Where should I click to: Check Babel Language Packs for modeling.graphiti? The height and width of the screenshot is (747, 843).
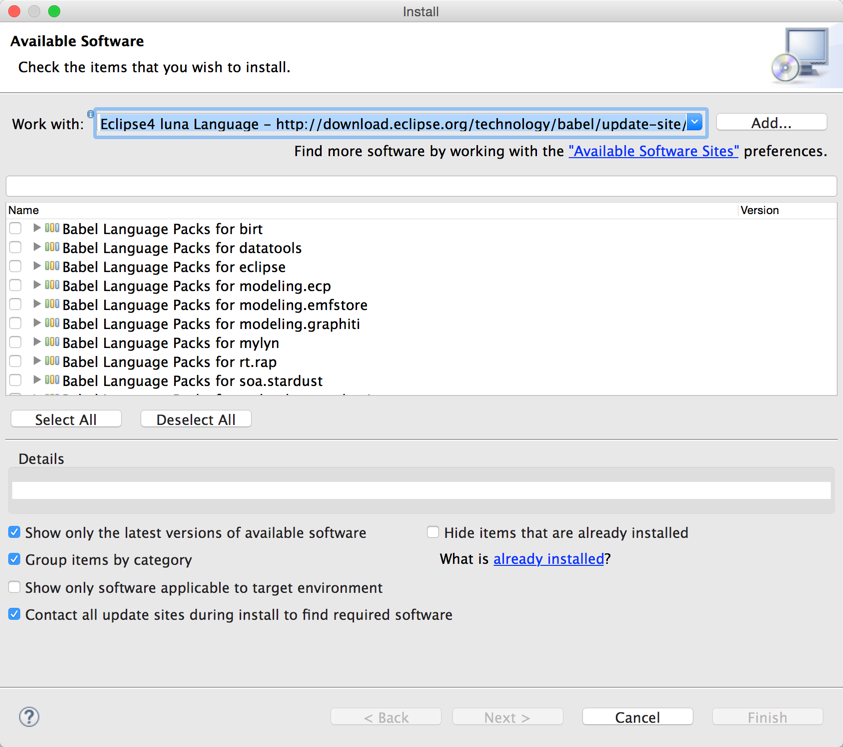[x=15, y=323]
